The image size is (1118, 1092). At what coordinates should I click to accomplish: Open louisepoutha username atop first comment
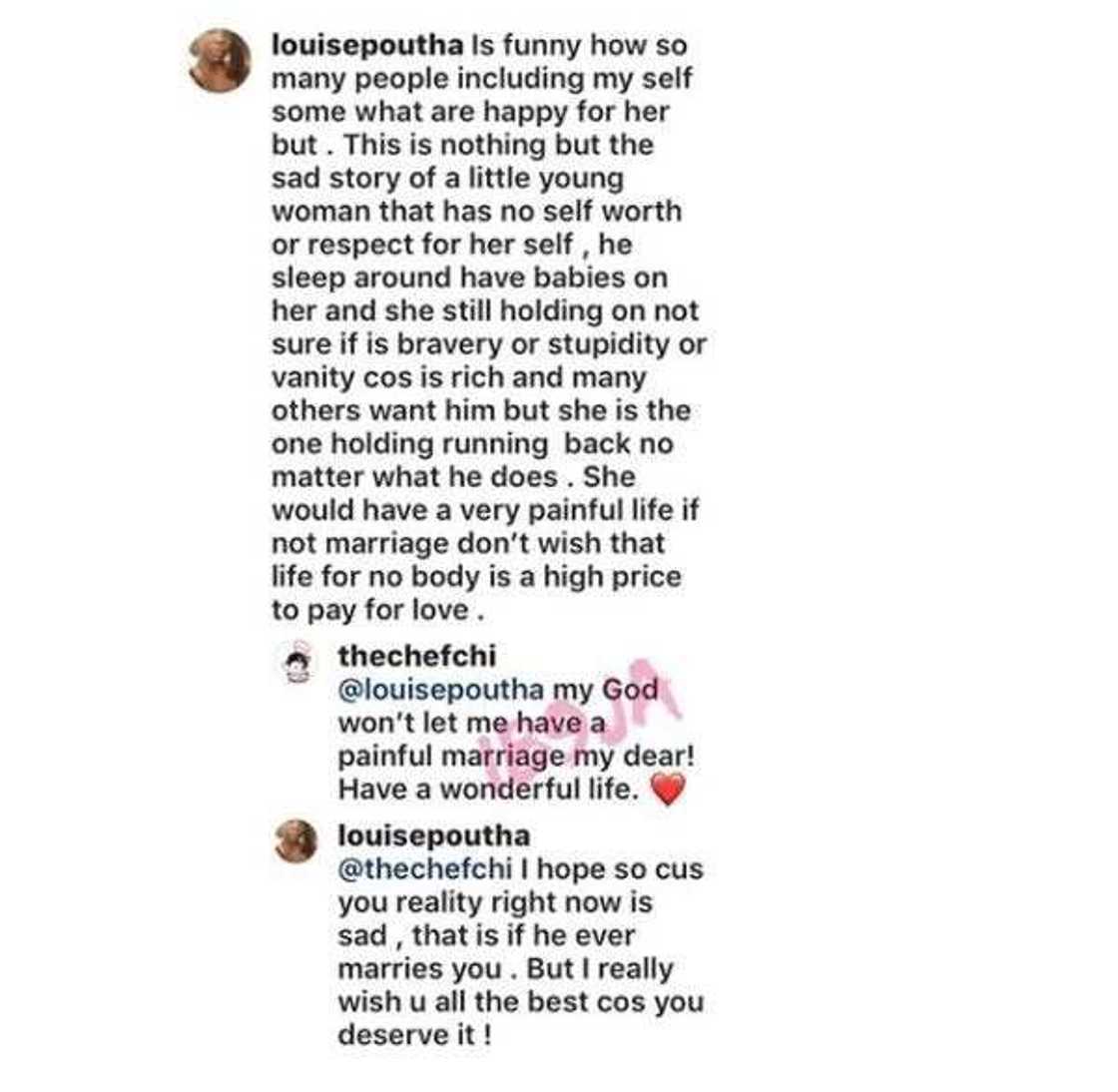(366, 45)
